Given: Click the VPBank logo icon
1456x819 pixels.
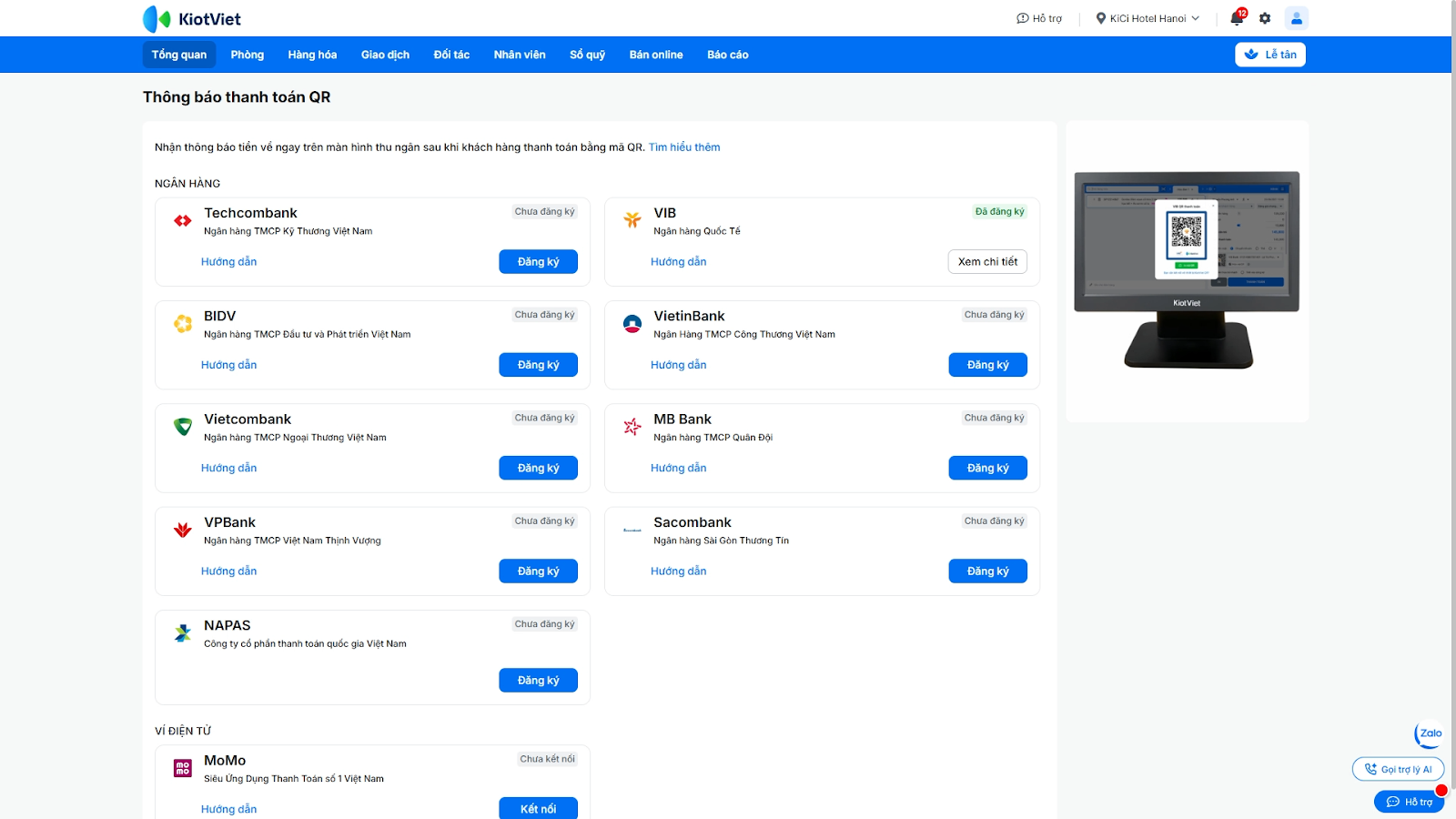Looking at the screenshot, I should pyautogui.click(x=183, y=530).
